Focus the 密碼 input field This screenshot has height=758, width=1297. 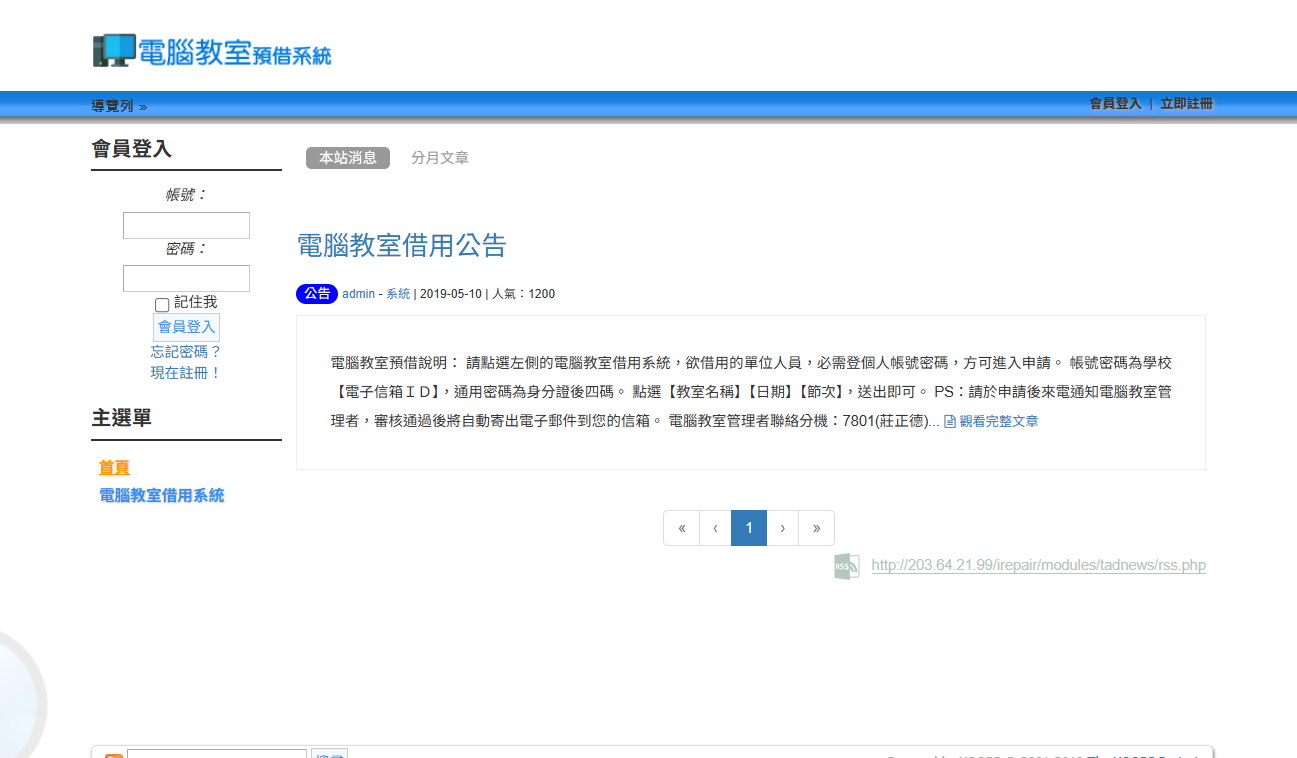point(186,279)
